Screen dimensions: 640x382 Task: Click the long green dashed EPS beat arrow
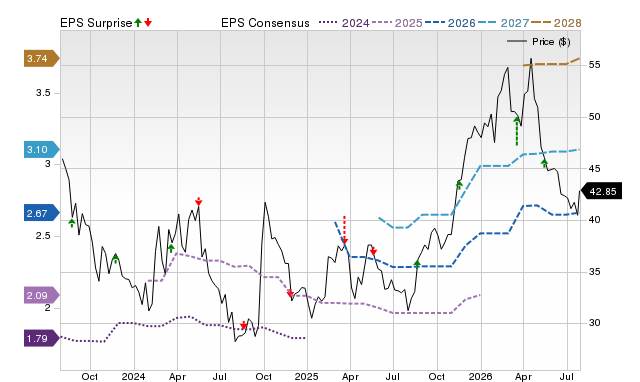click(517, 131)
